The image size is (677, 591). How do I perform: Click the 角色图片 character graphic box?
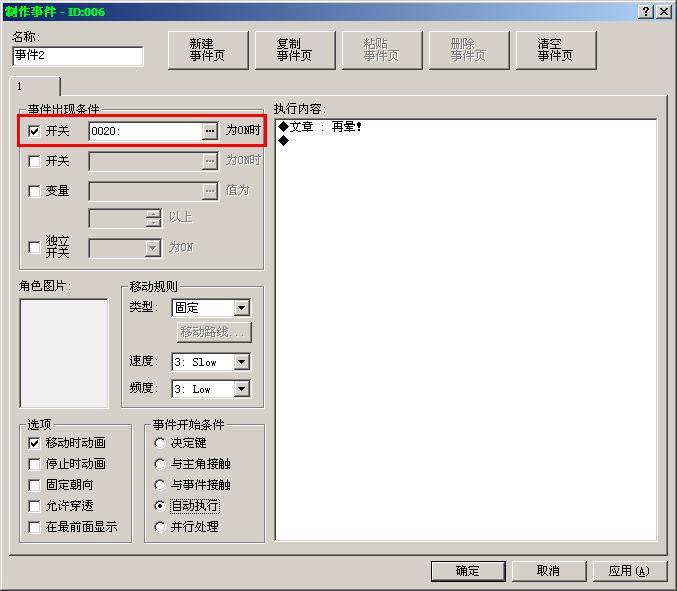click(64, 353)
